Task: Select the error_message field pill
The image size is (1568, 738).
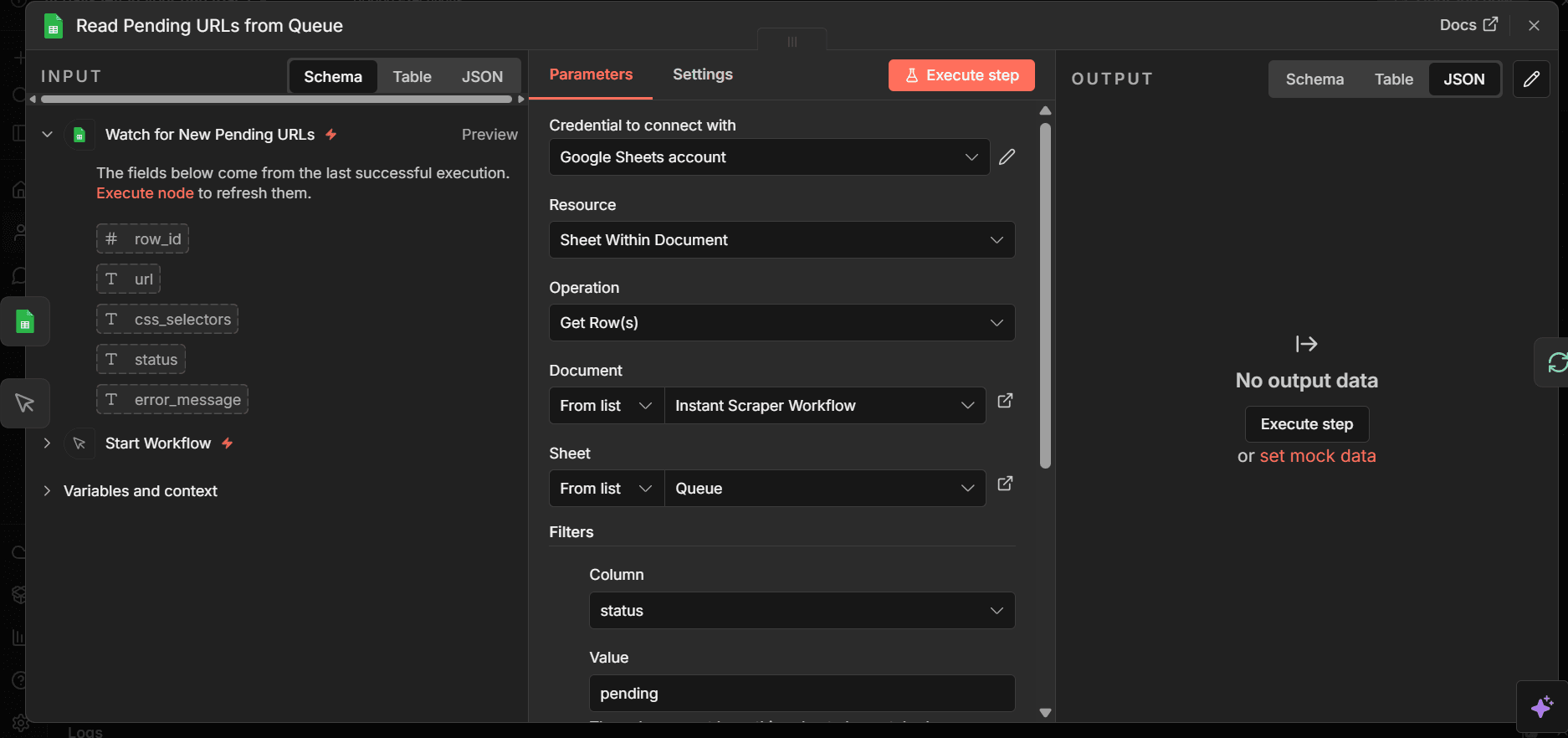Action: pyautogui.click(x=172, y=400)
